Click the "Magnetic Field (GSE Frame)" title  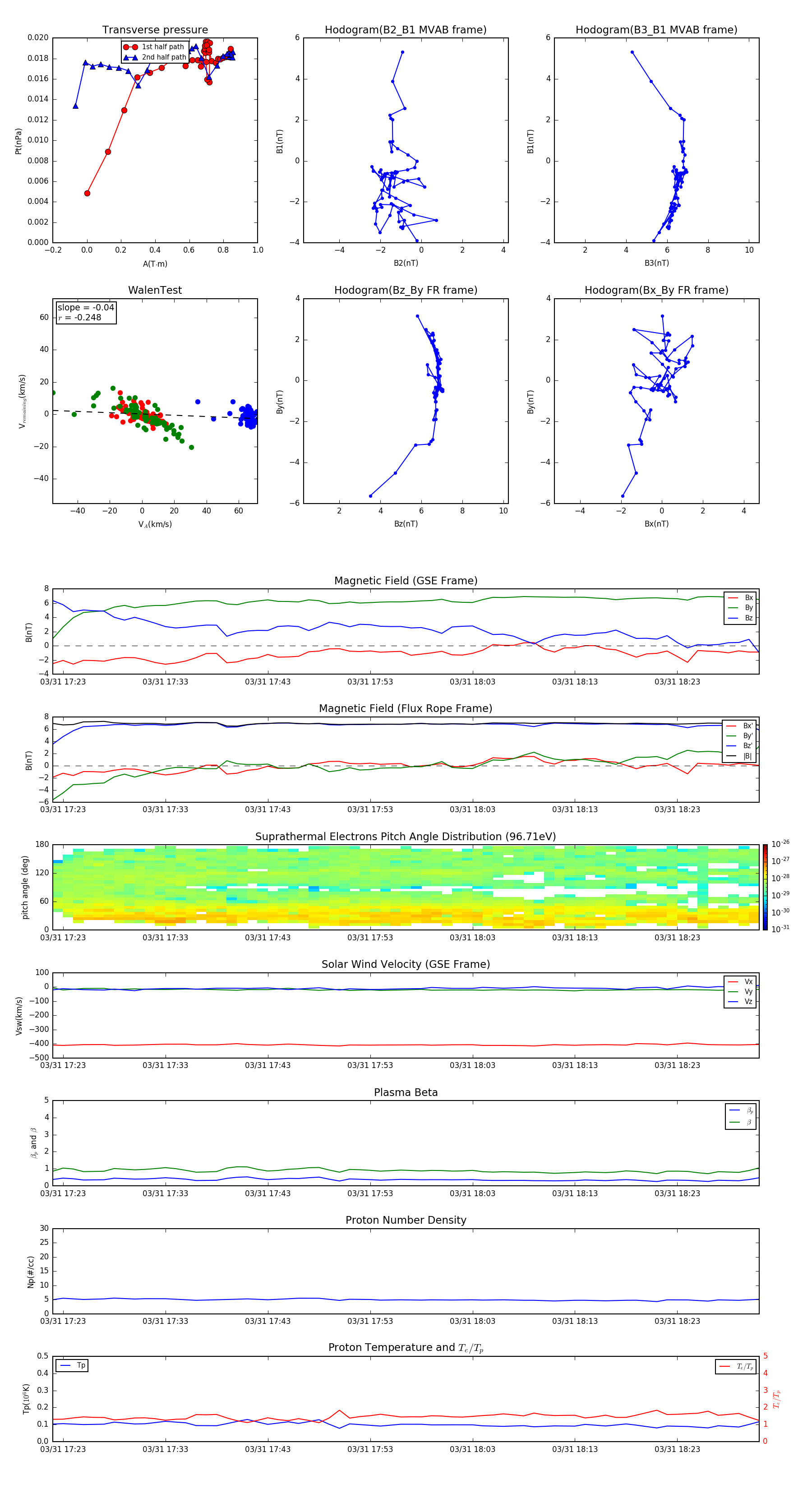click(406, 581)
